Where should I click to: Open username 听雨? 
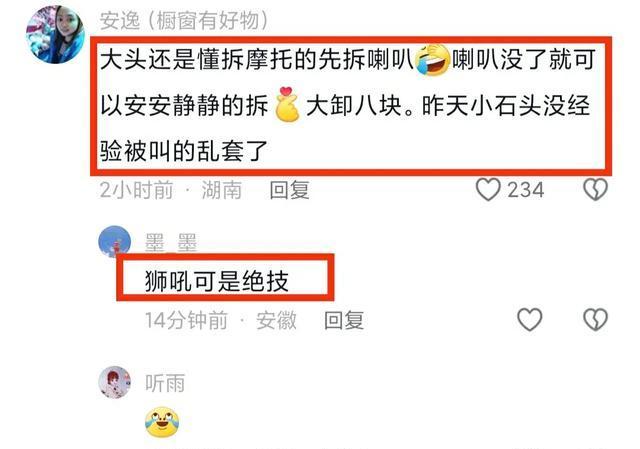165,383
